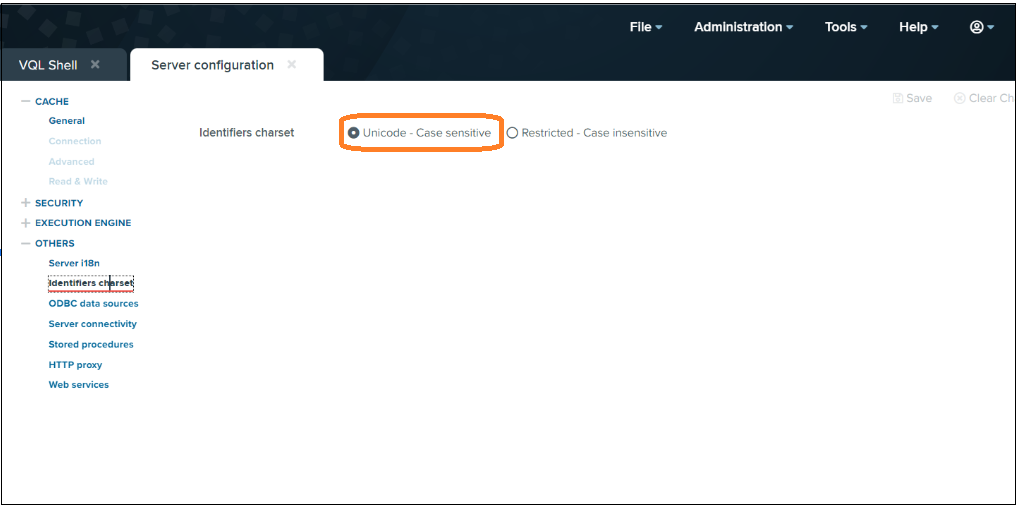Open General cache settings
This screenshot has height=505, width=1016.
(67, 121)
